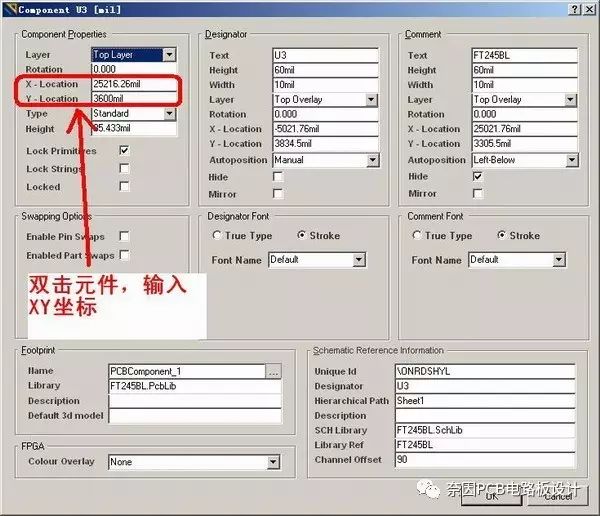Enable Pin Swaps checkbox
This screenshot has height=516, width=600.
click(124, 236)
